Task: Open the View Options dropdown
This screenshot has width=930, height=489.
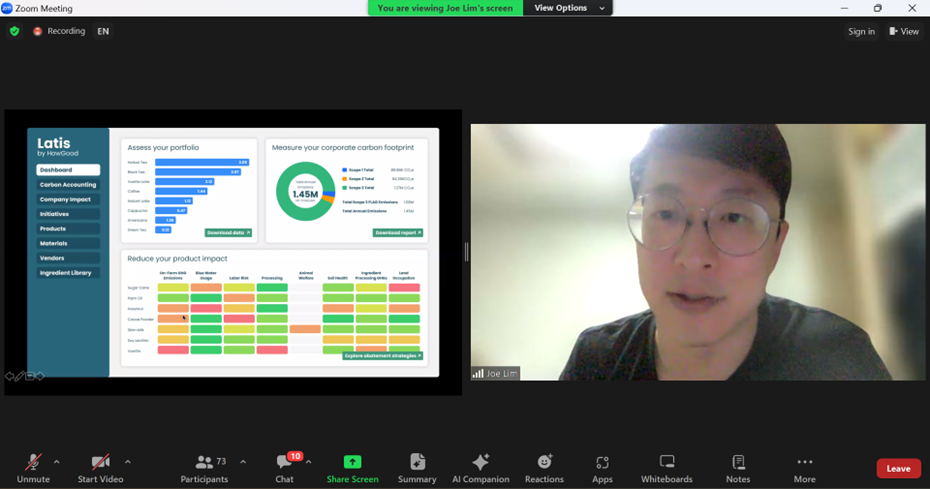Action: [x=570, y=8]
